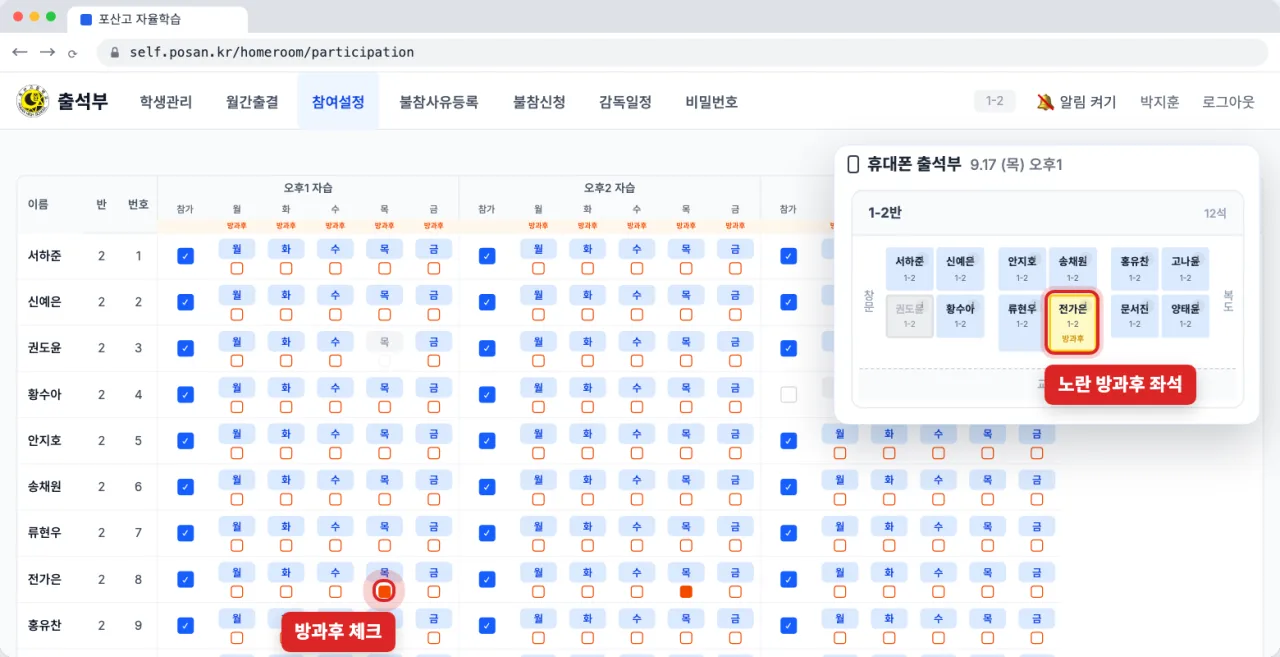Select 홍유찬's seat in the seat map
The width and height of the screenshot is (1280, 657).
pyautogui.click(x=1135, y=269)
